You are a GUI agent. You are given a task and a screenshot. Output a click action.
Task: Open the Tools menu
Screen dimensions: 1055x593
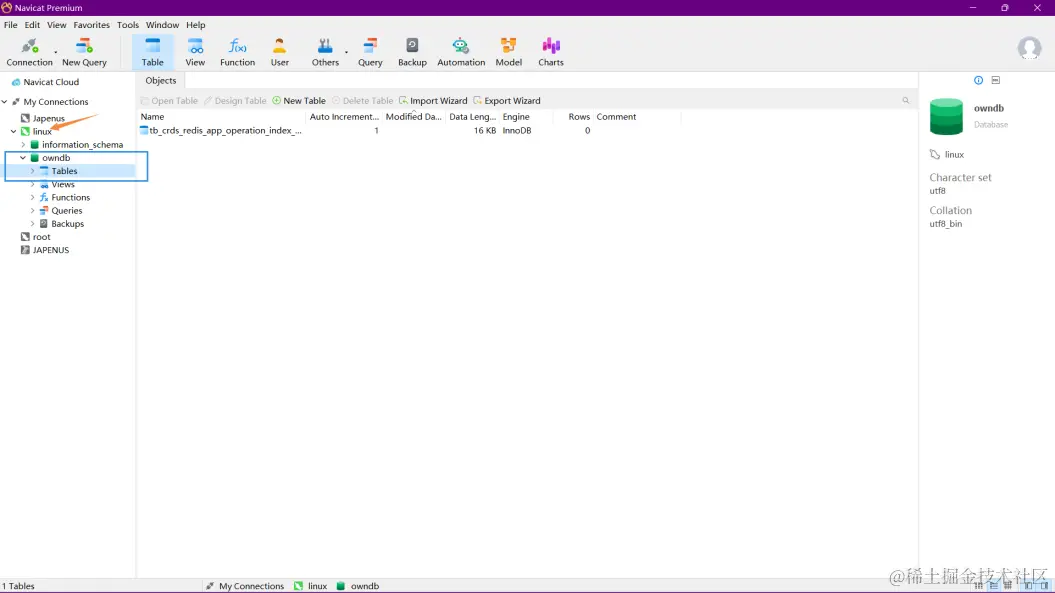128,25
